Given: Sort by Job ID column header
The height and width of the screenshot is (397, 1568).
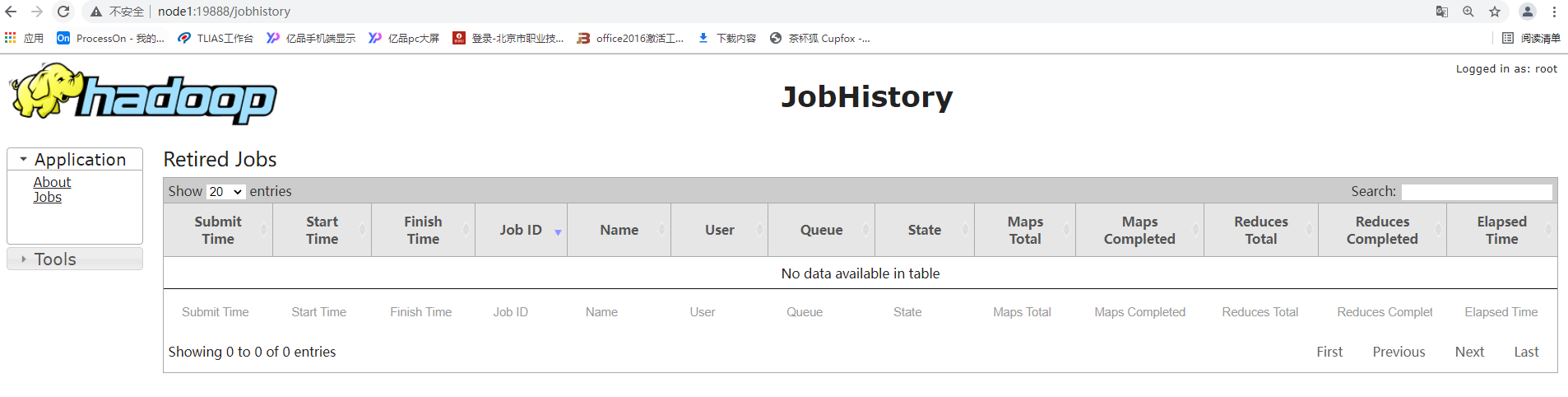Looking at the screenshot, I should (521, 230).
